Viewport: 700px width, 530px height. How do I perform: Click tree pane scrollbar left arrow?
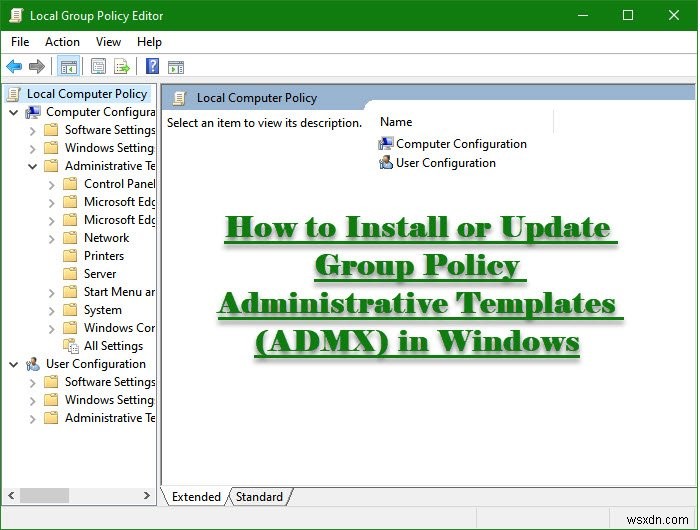click(12, 495)
